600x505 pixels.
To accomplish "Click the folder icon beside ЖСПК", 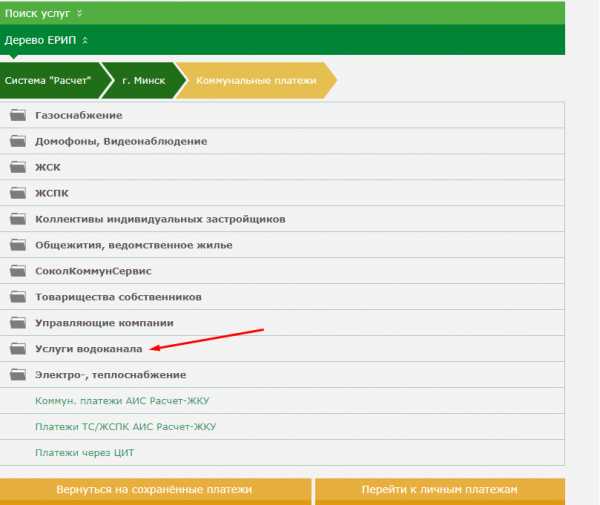I will (x=17, y=193).
